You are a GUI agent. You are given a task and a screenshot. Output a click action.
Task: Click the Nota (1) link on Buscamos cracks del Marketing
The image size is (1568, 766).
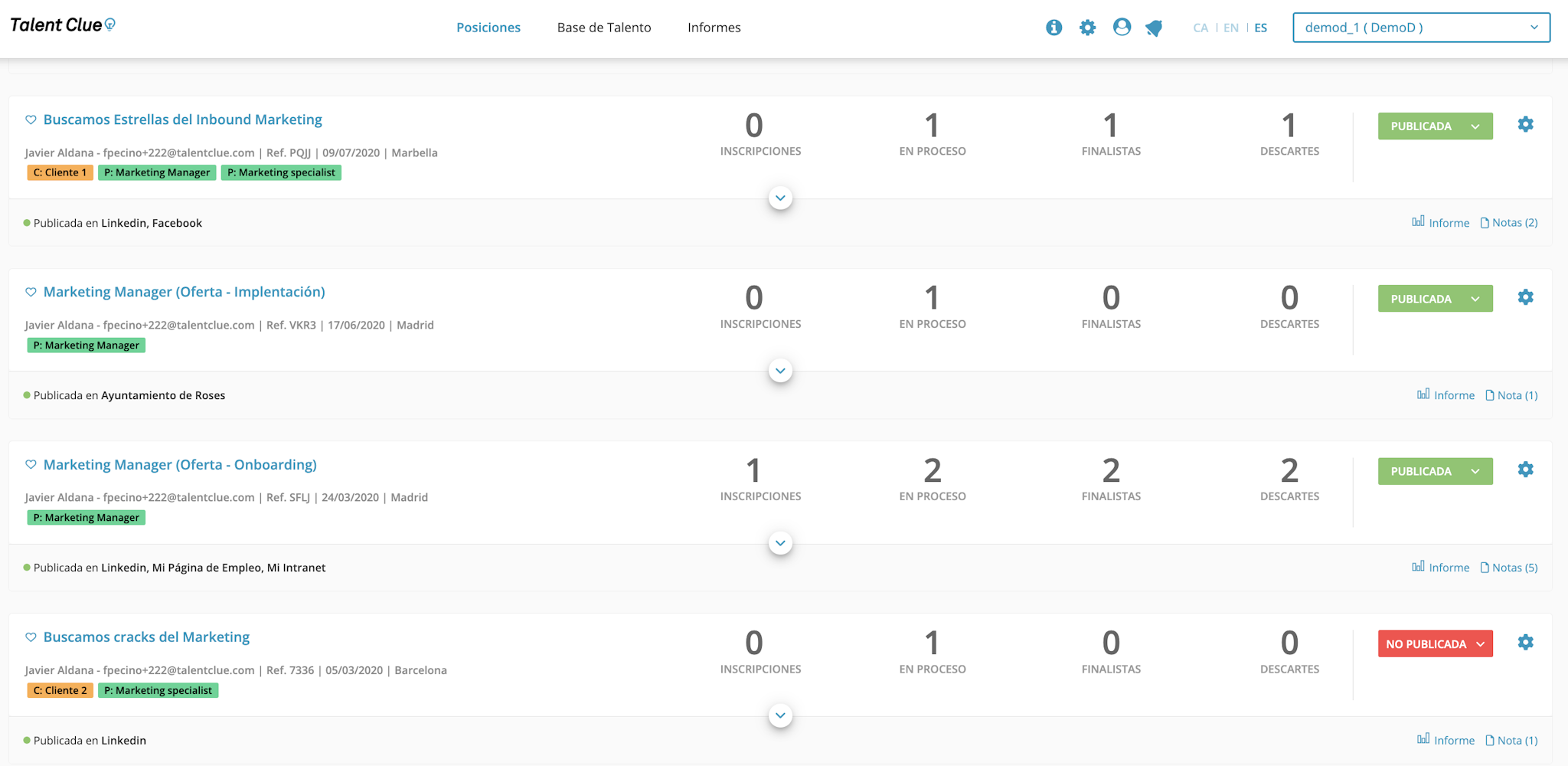click(x=1514, y=740)
